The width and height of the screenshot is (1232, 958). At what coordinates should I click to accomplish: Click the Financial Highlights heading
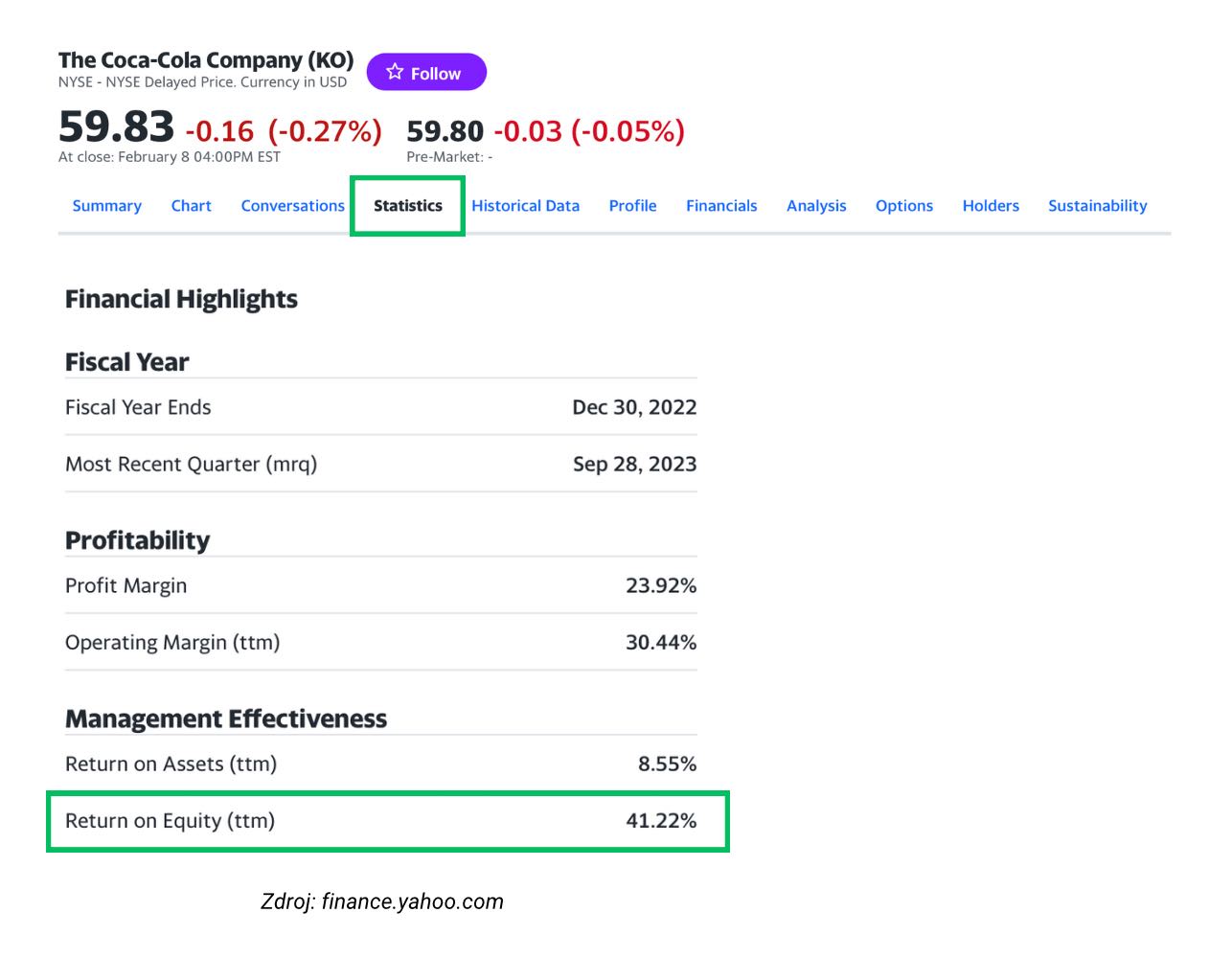click(181, 300)
